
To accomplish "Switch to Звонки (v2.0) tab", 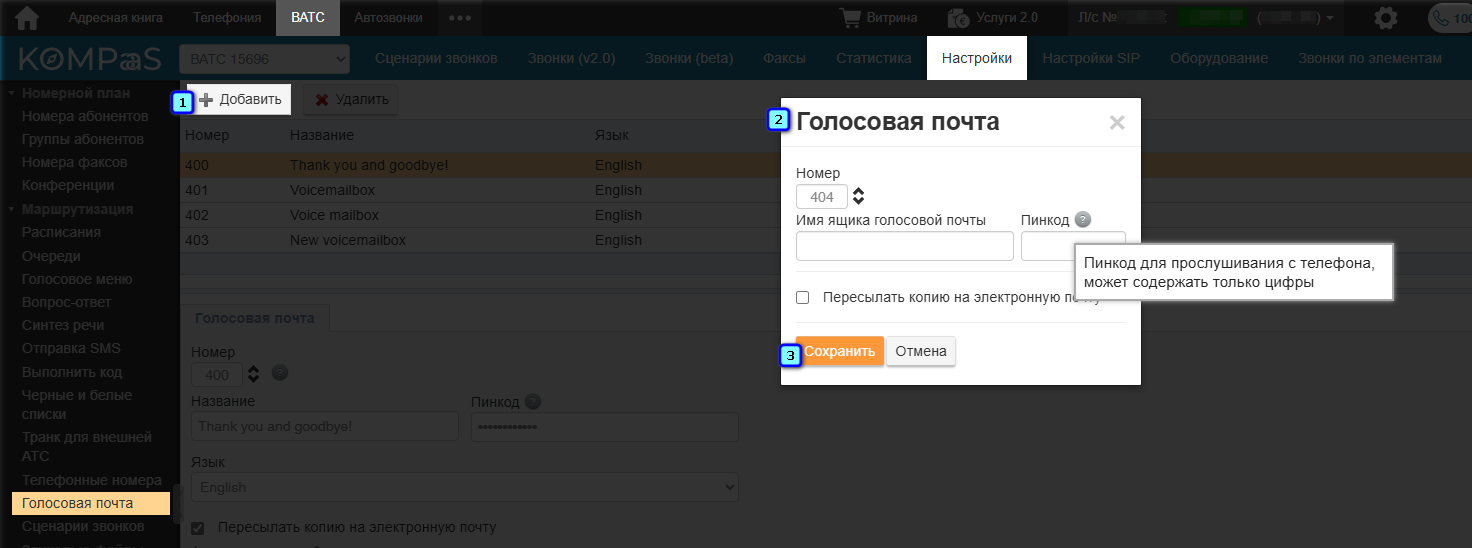I will pyautogui.click(x=571, y=58).
